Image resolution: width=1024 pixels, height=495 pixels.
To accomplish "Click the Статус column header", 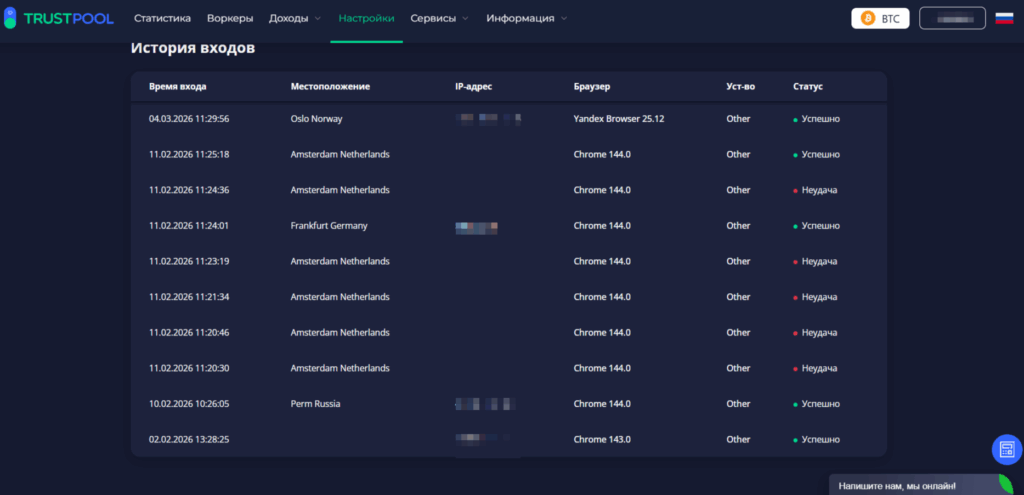I will 807,87.
